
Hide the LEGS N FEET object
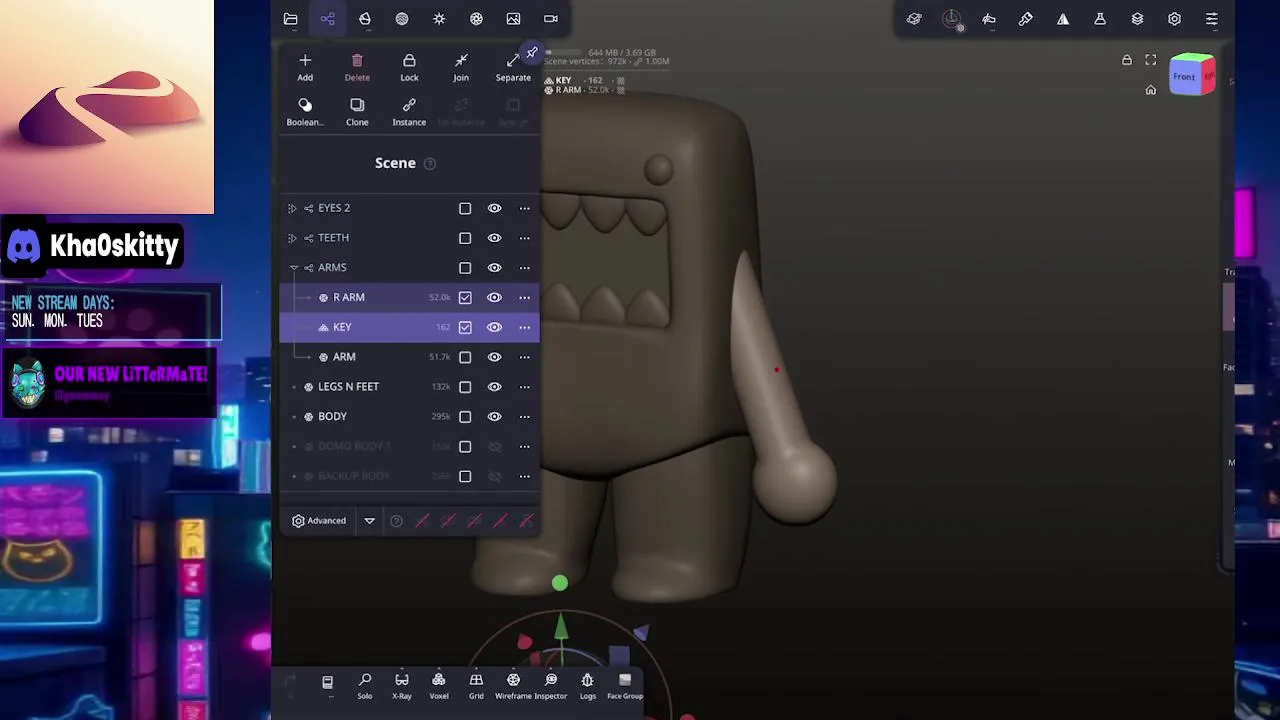coord(494,387)
